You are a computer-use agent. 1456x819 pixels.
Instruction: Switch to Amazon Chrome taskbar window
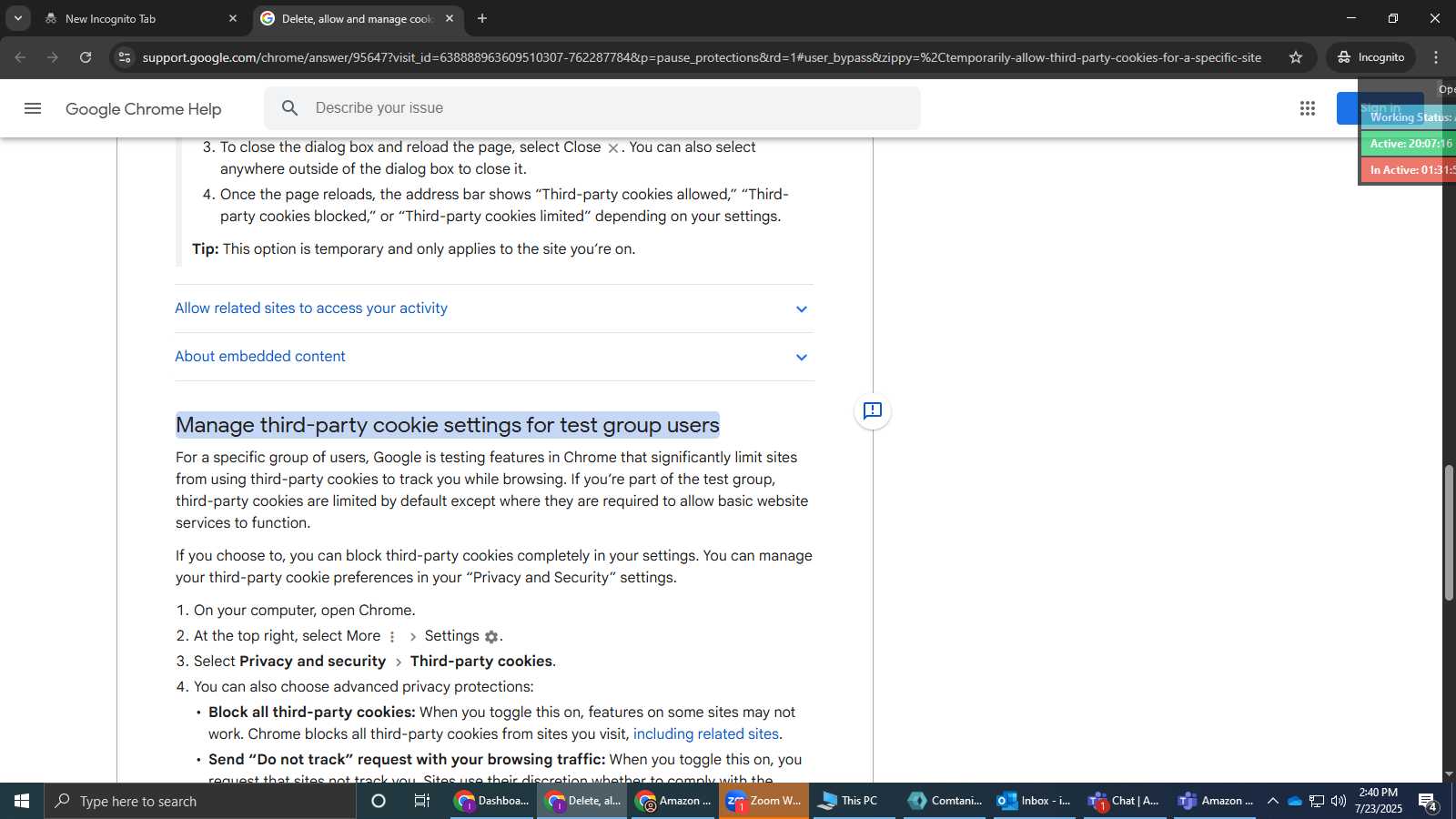(x=673, y=801)
